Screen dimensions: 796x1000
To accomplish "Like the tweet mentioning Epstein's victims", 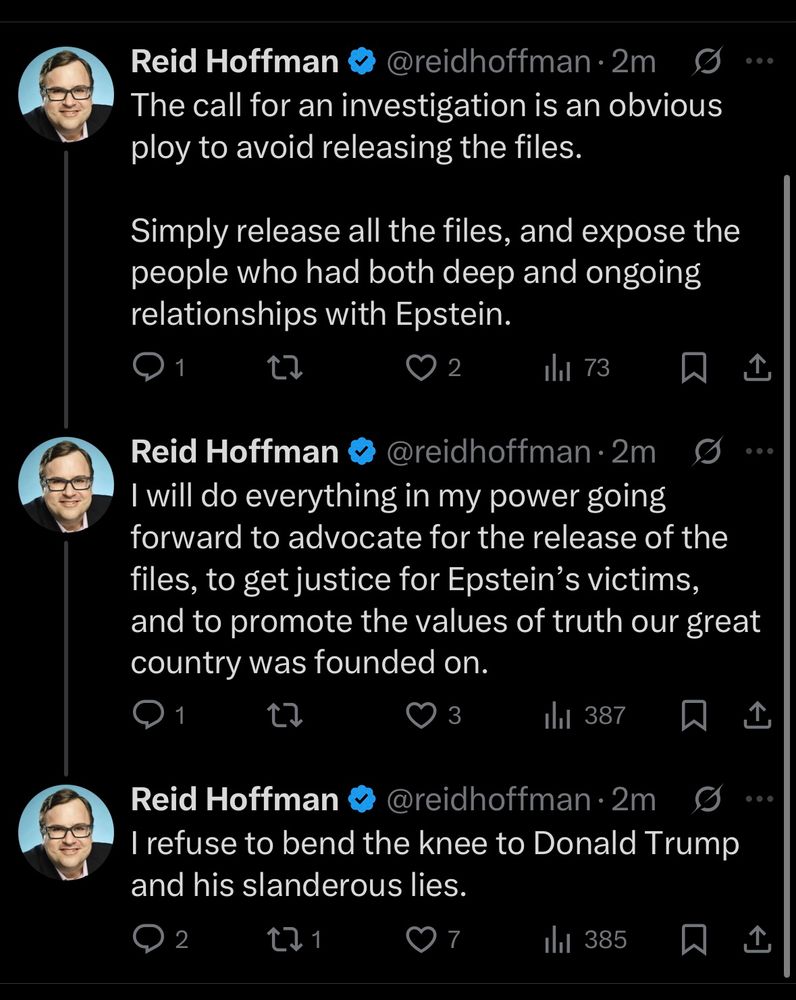I will click(x=422, y=715).
